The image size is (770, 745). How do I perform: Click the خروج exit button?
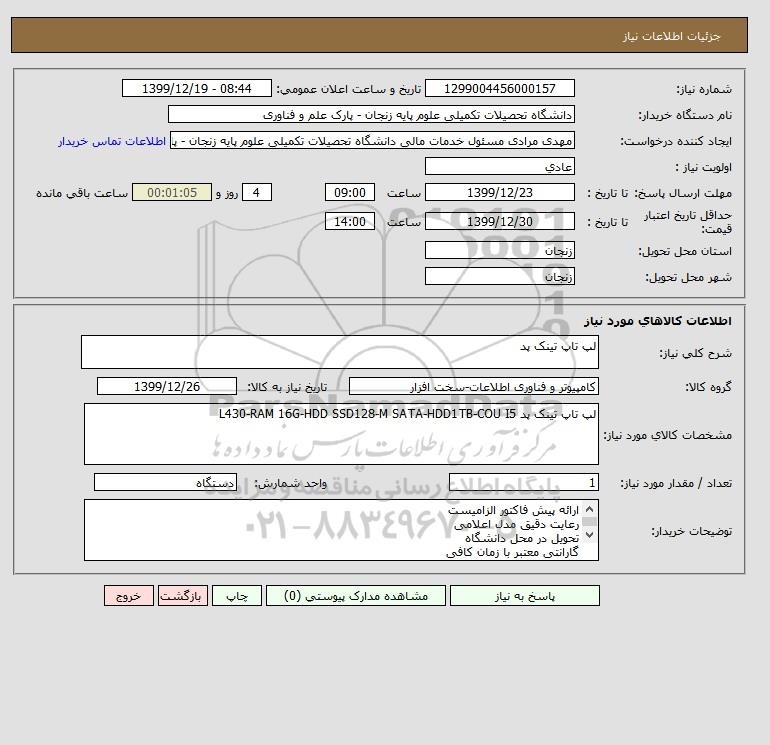point(129,596)
